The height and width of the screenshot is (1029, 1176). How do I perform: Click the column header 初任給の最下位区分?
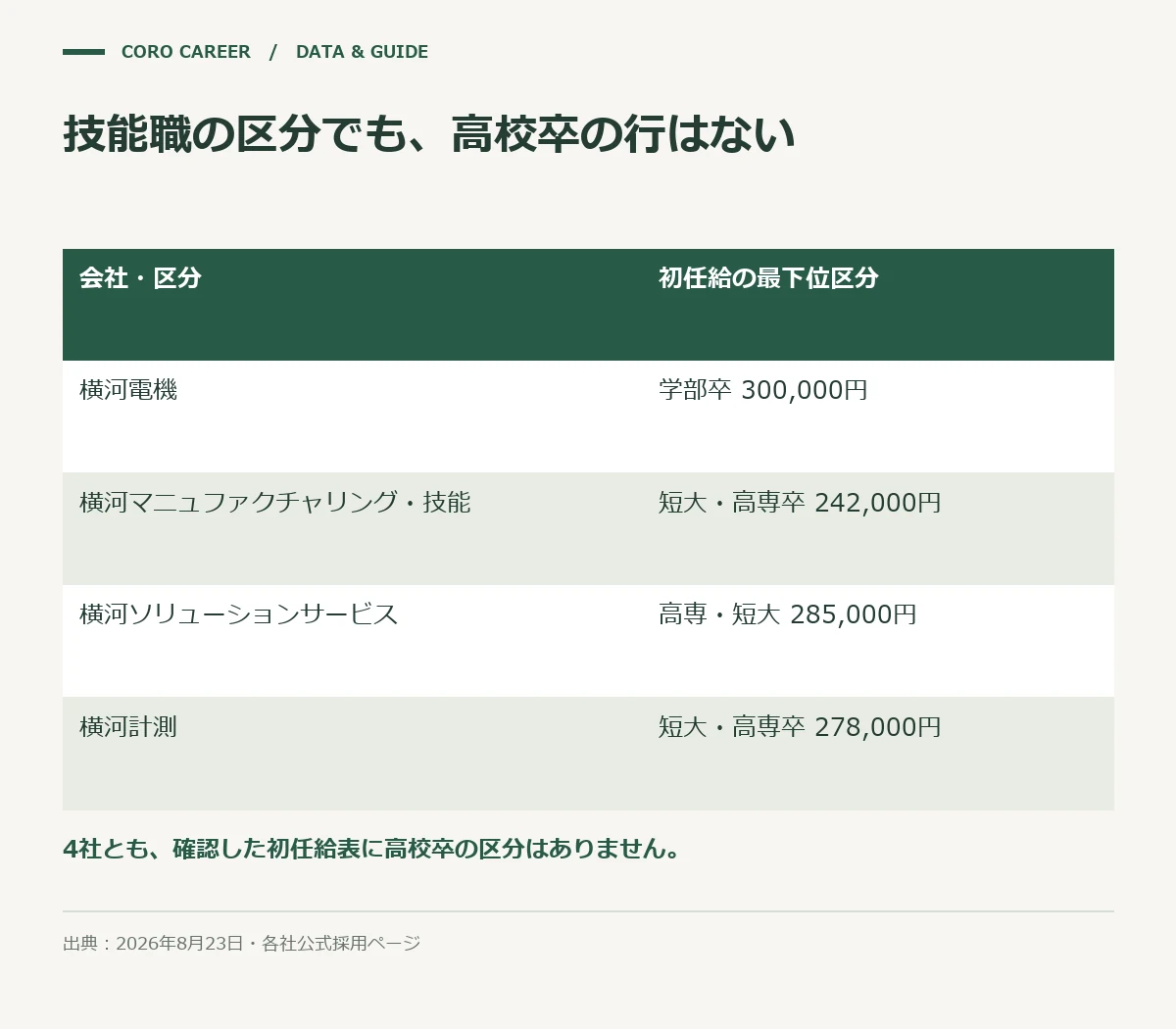point(768,278)
